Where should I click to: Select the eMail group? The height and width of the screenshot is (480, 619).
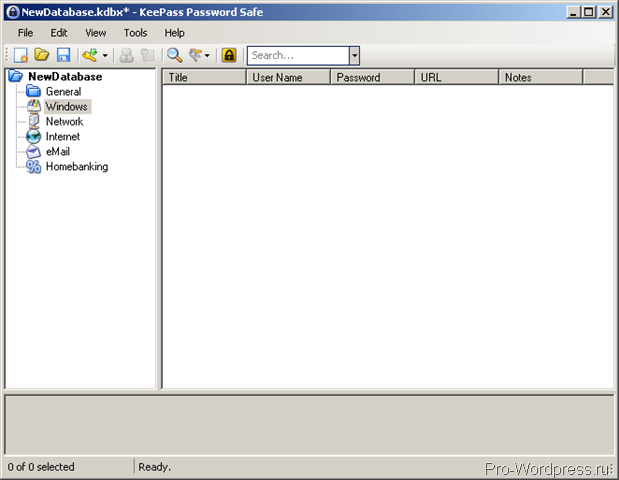tap(58, 152)
